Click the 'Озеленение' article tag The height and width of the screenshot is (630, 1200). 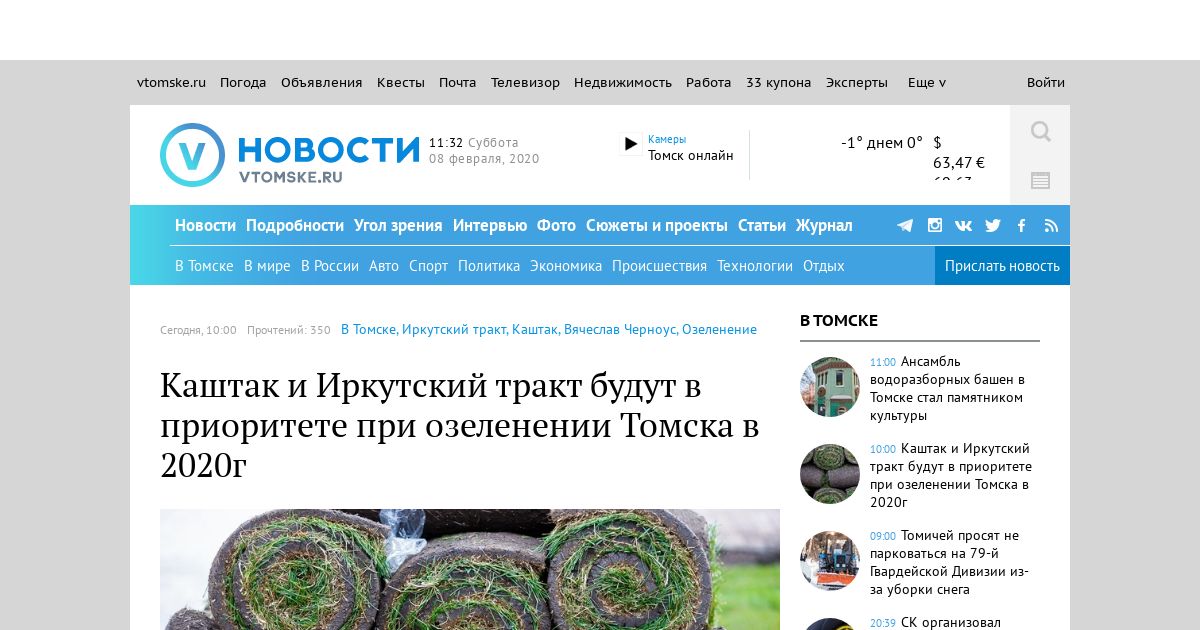point(720,330)
